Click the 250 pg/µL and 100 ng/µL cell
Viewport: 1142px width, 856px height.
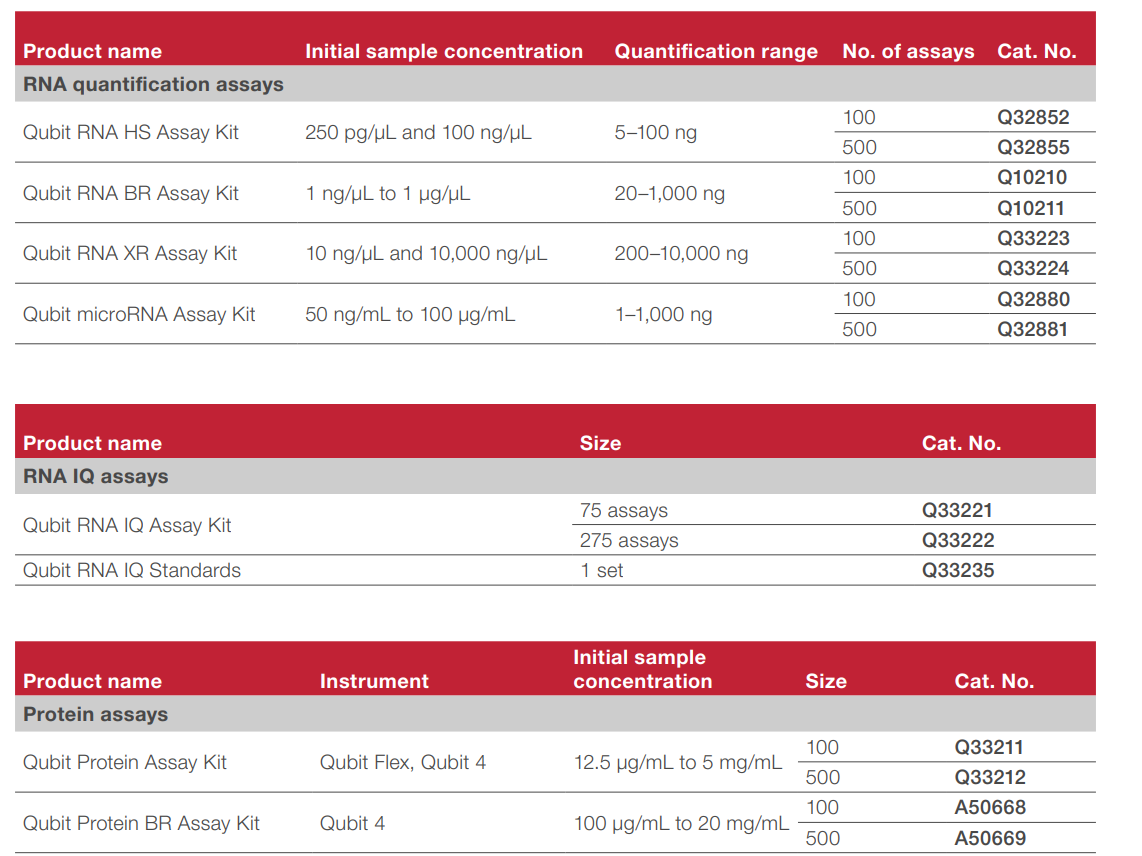(418, 133)
